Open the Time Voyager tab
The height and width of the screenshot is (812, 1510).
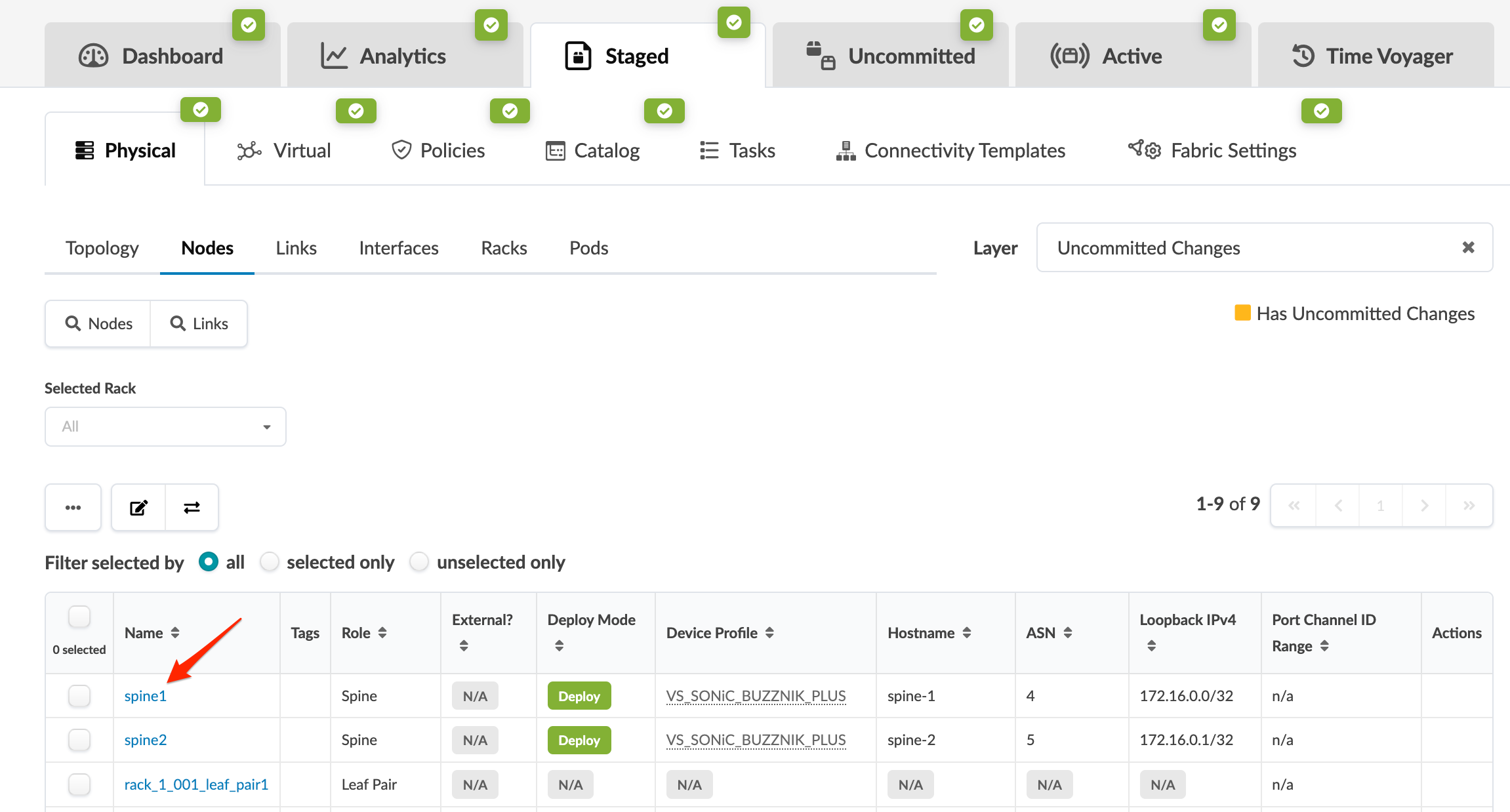[1375, 56]
